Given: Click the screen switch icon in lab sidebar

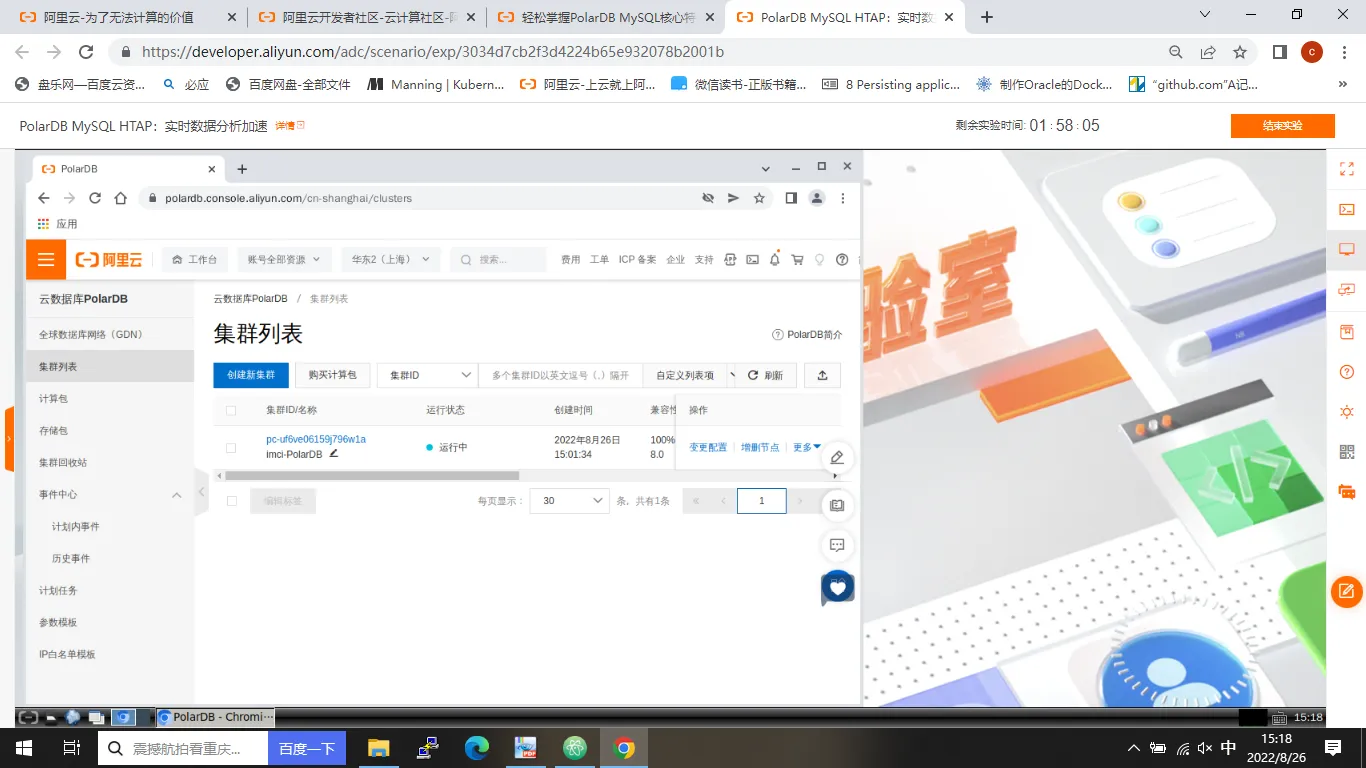Looking at the screenshot, I should (x=1346, y=290).
